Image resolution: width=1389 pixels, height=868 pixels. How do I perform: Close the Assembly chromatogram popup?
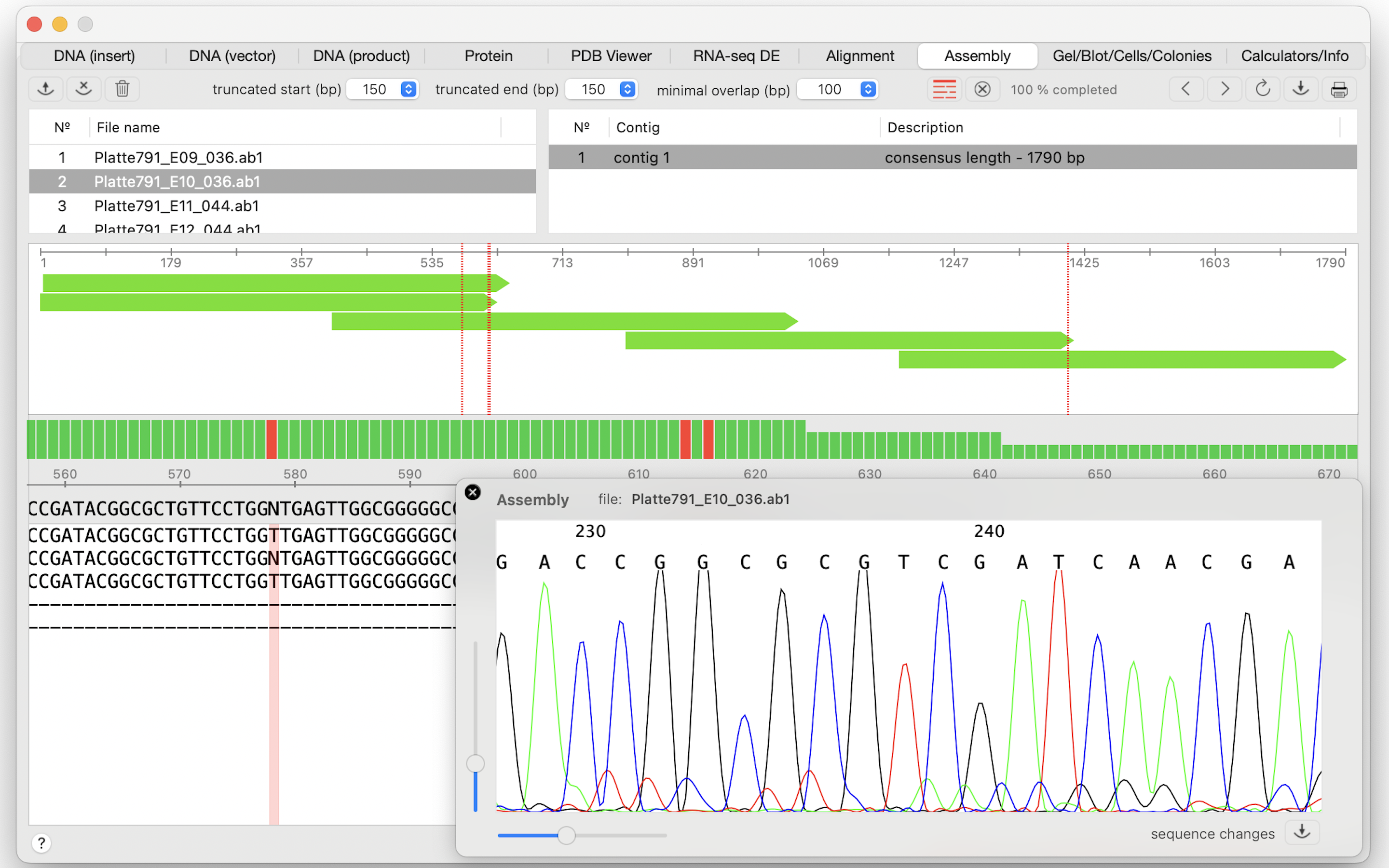click(472, 492)
